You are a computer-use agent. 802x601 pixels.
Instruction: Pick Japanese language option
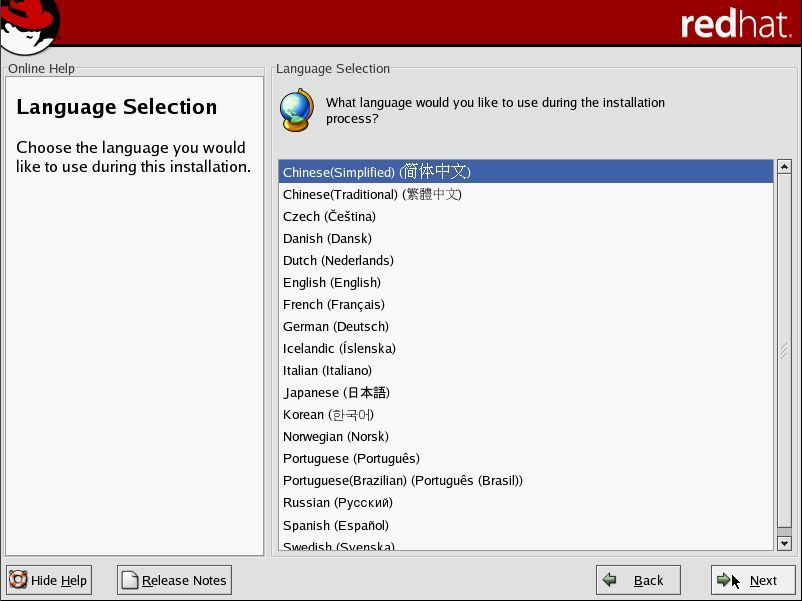tap(336, 393)
